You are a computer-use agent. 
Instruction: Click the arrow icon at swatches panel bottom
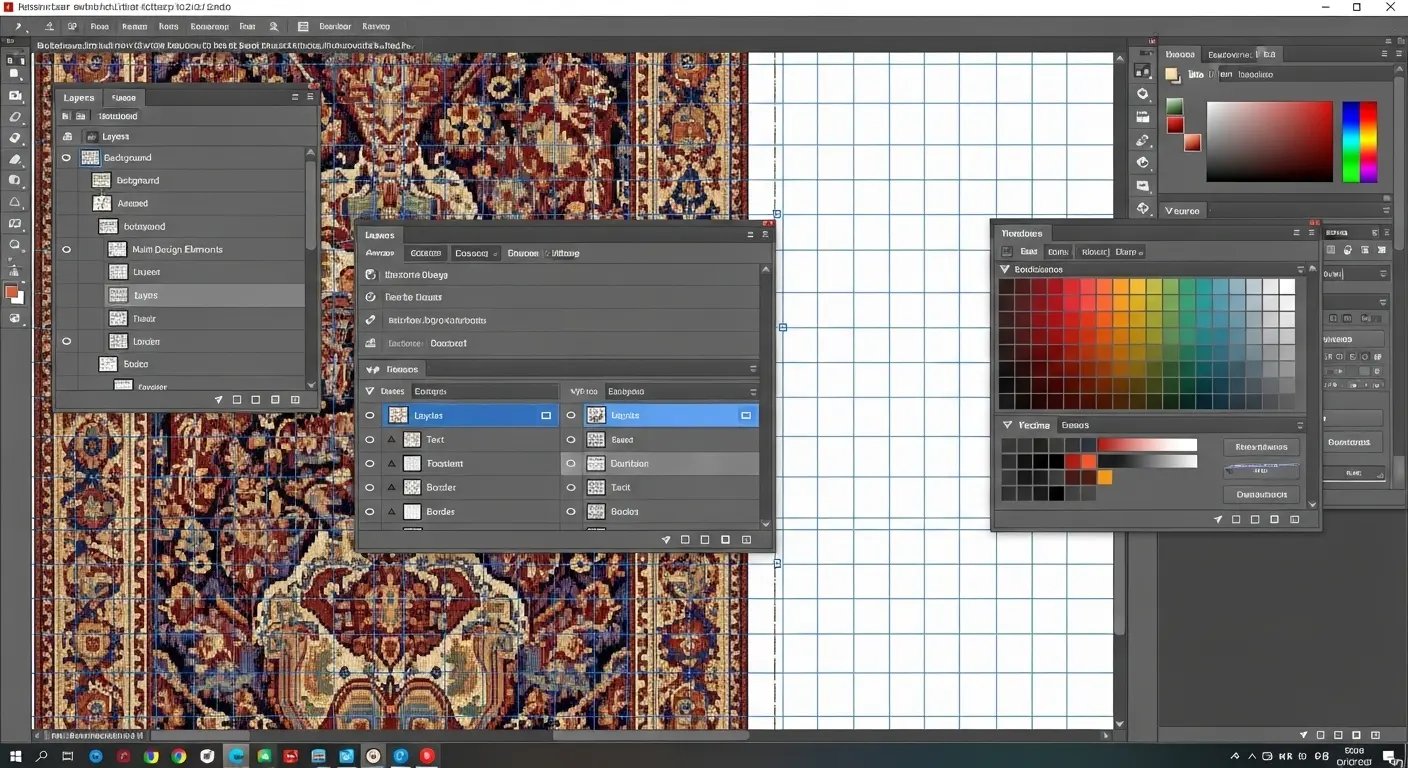(x=1218, y=520)
